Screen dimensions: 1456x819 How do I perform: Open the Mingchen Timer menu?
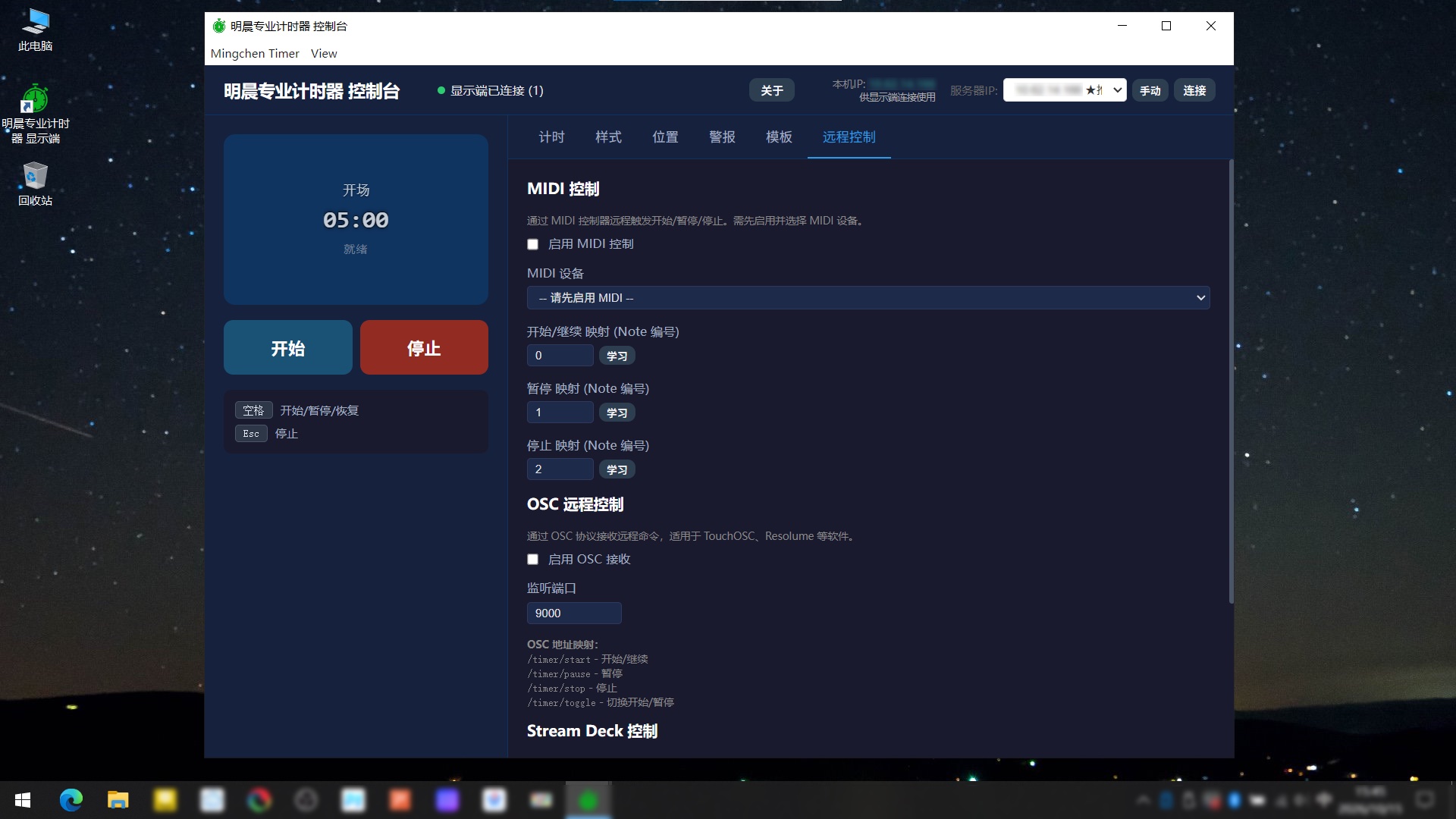[255, 53]
